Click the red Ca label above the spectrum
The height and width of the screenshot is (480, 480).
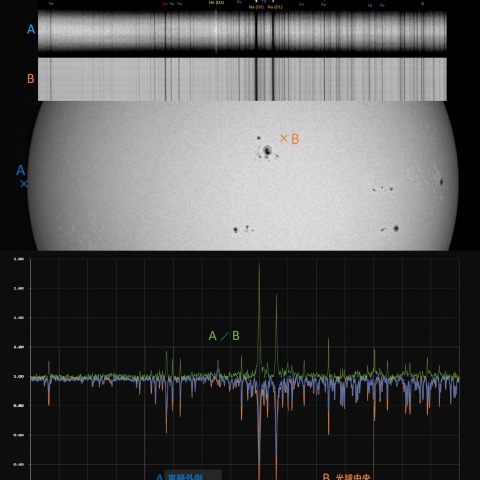pyautogui.click(x=165, y=4)
